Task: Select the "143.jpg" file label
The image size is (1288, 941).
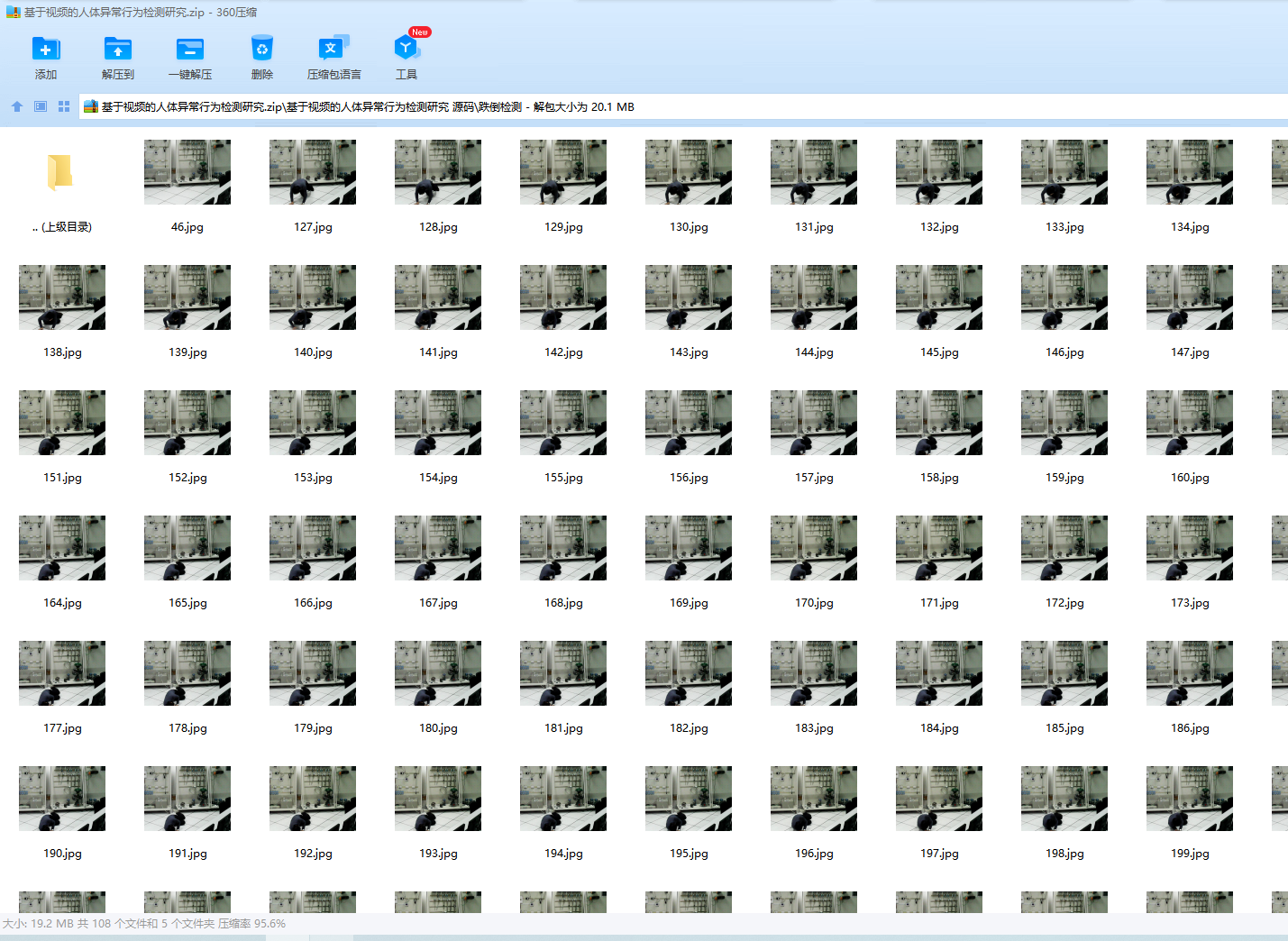Action: point(689,352)
